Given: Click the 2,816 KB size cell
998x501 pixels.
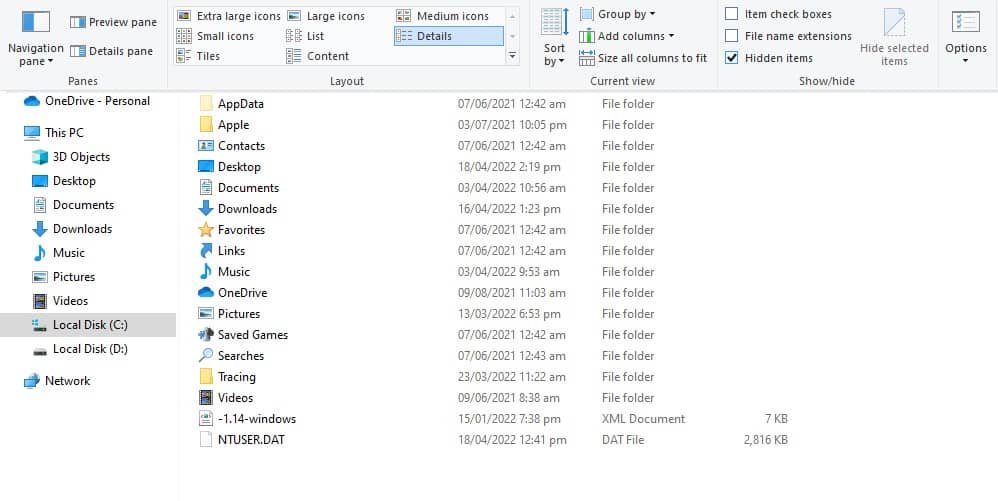Looking at the screenshot, I should click(x=766, y=440).
